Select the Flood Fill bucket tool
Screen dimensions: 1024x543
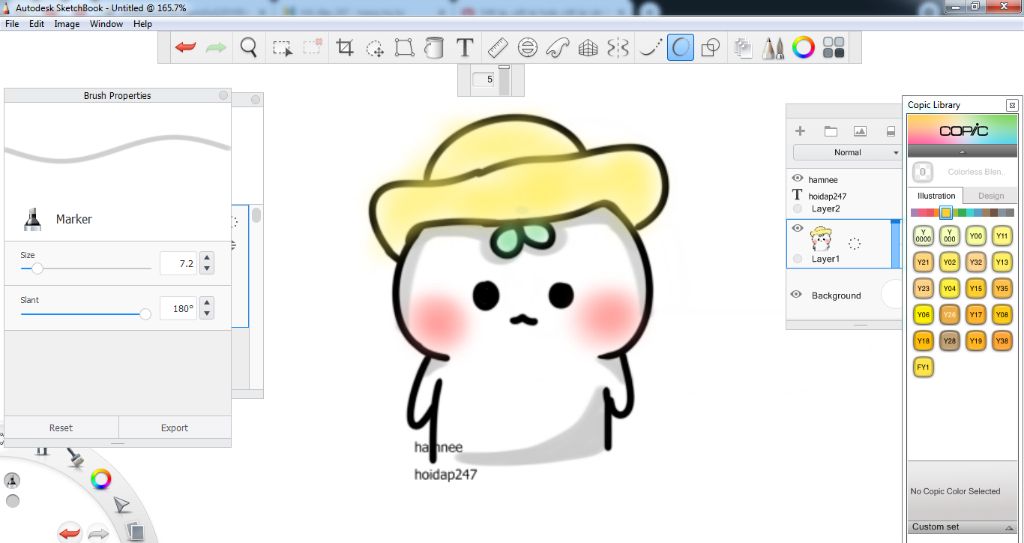point(434,48)
